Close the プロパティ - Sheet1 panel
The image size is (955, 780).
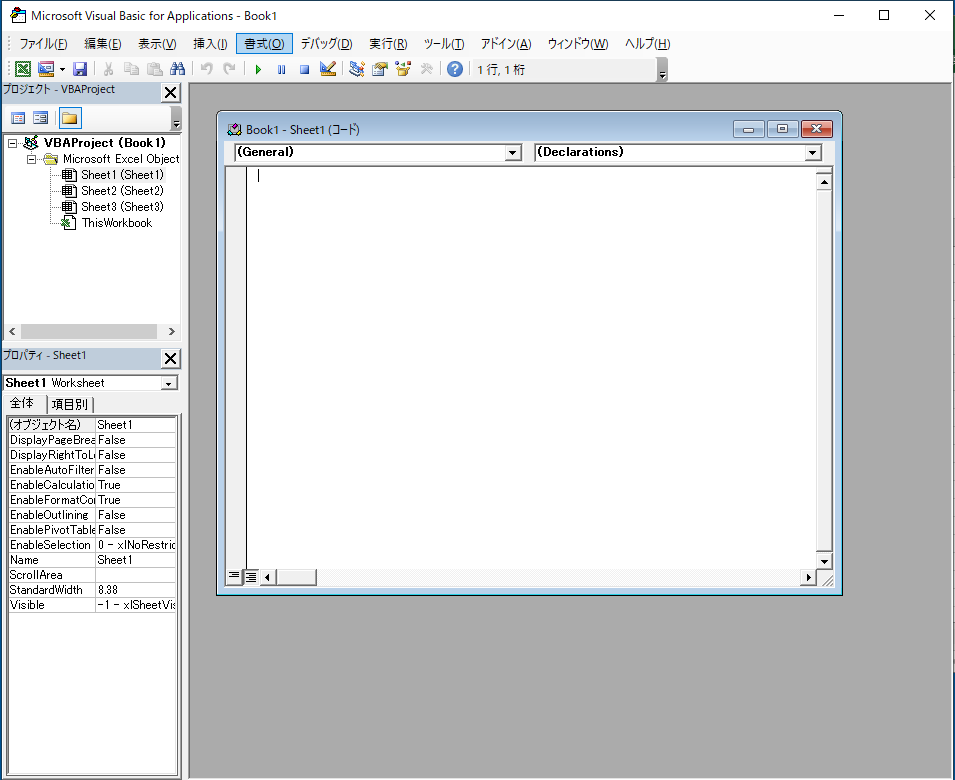pyautogui.click(x=171, y=358)
